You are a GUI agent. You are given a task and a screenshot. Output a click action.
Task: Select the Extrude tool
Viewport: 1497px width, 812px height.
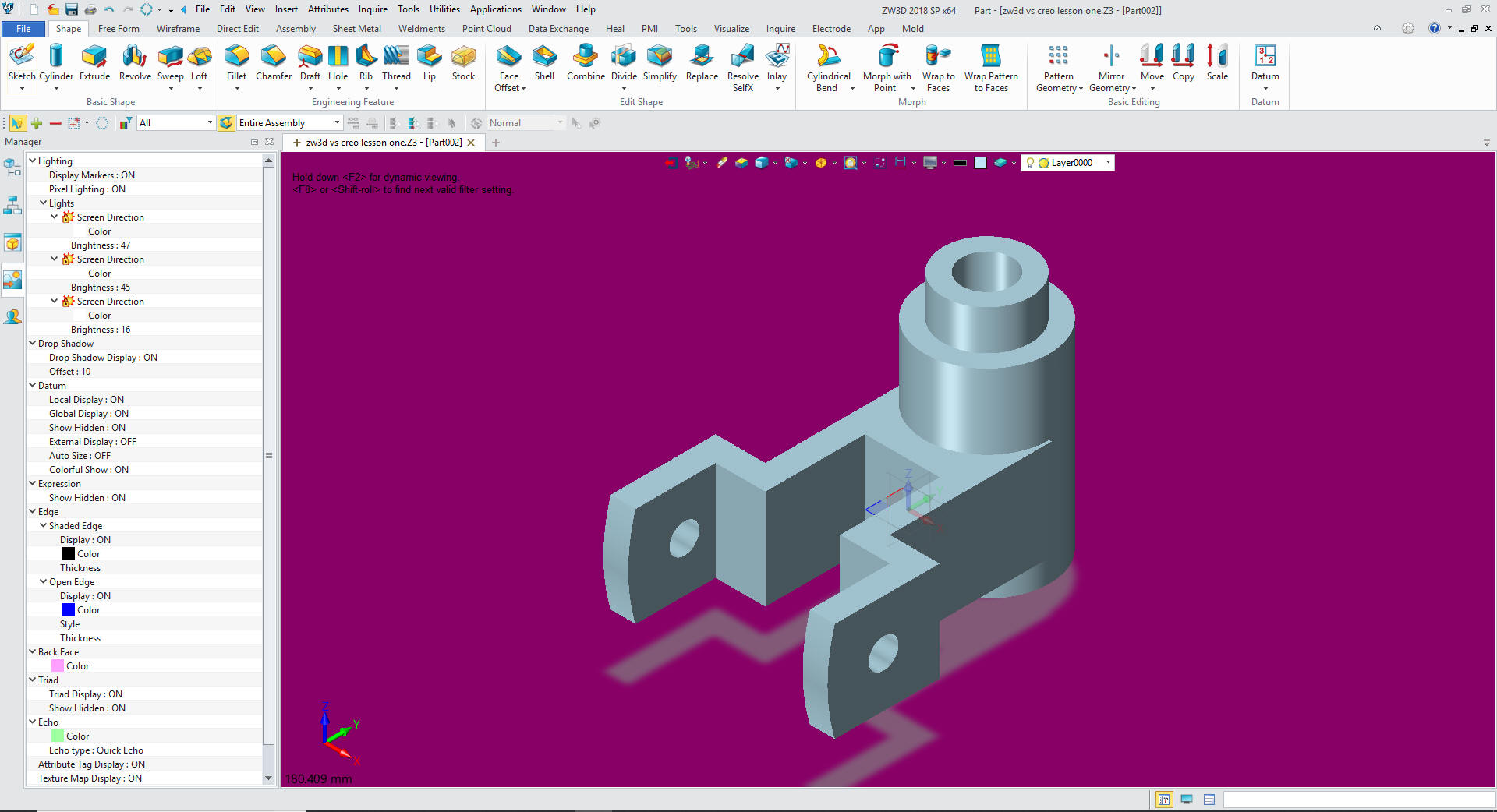pyautogui.click(x=94, y=62)
